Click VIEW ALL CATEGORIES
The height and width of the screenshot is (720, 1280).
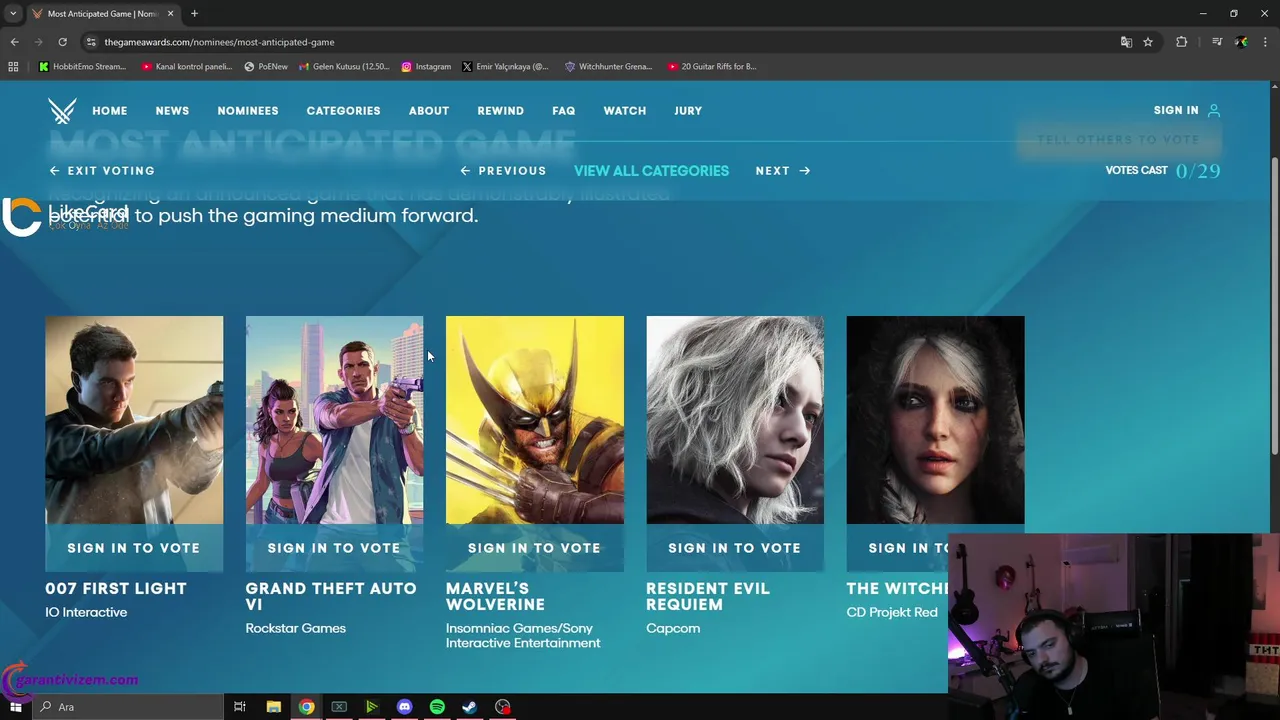click(x=651, y=171)
